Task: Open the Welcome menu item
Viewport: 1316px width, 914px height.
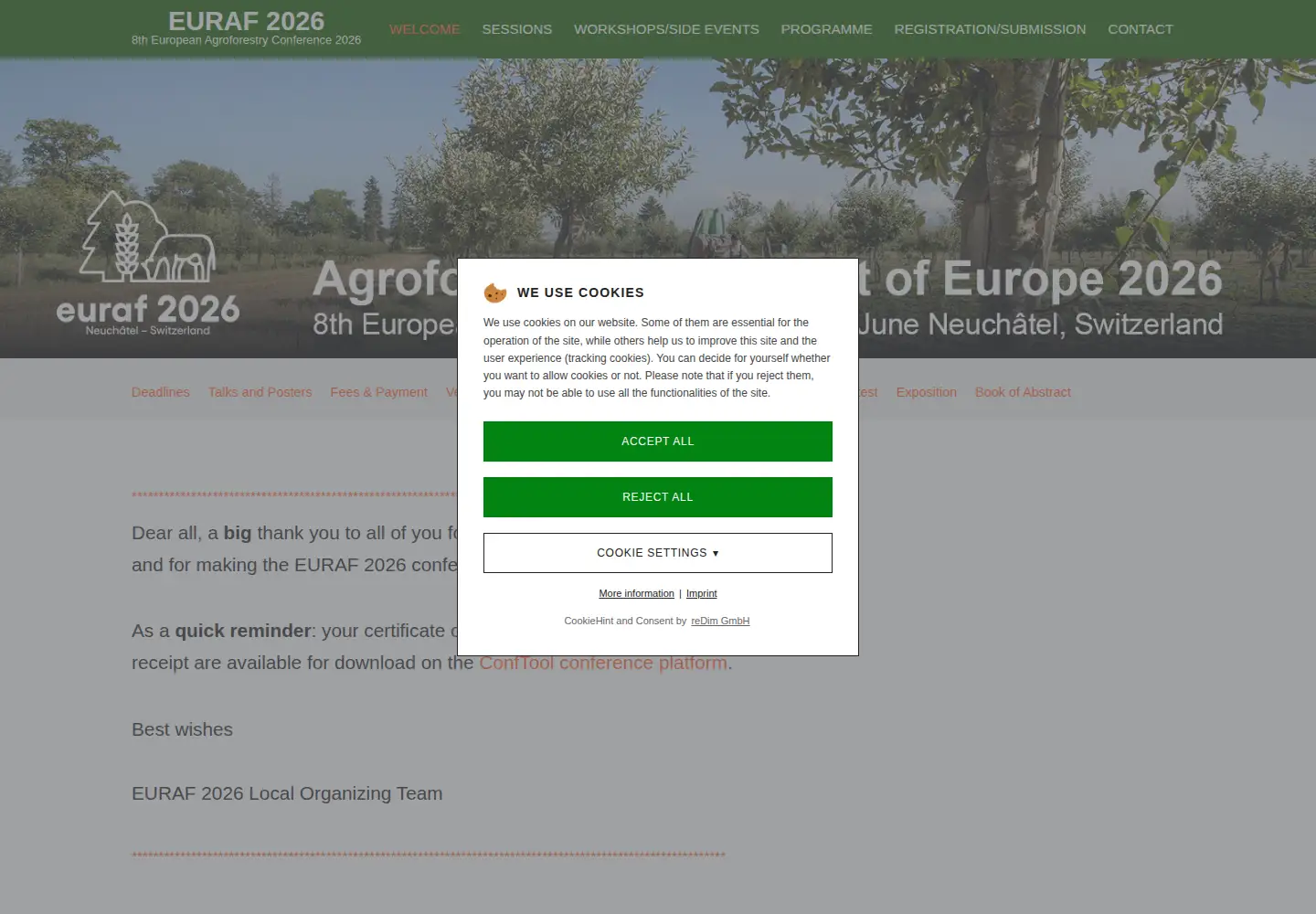Action: [425, 29]
